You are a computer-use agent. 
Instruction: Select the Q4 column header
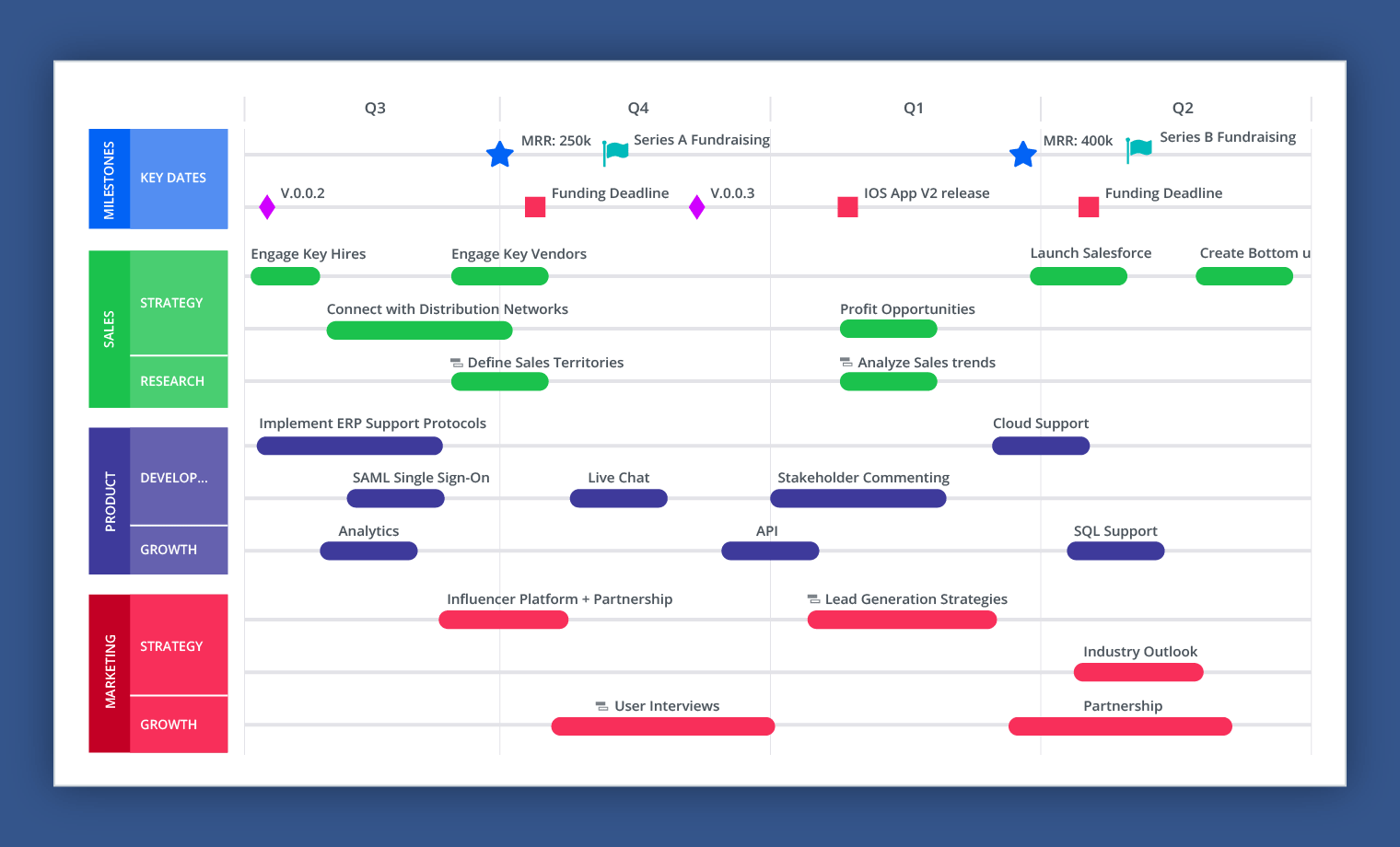(638, 108)
